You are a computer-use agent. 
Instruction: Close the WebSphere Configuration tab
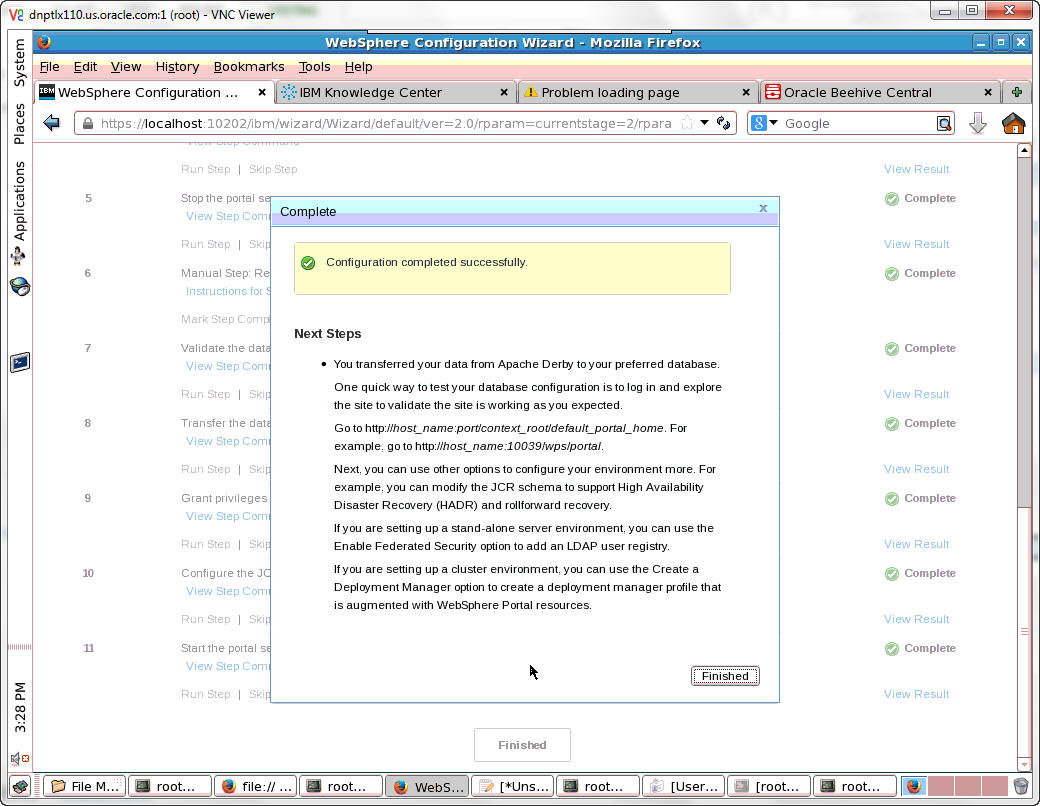point(262,93)
